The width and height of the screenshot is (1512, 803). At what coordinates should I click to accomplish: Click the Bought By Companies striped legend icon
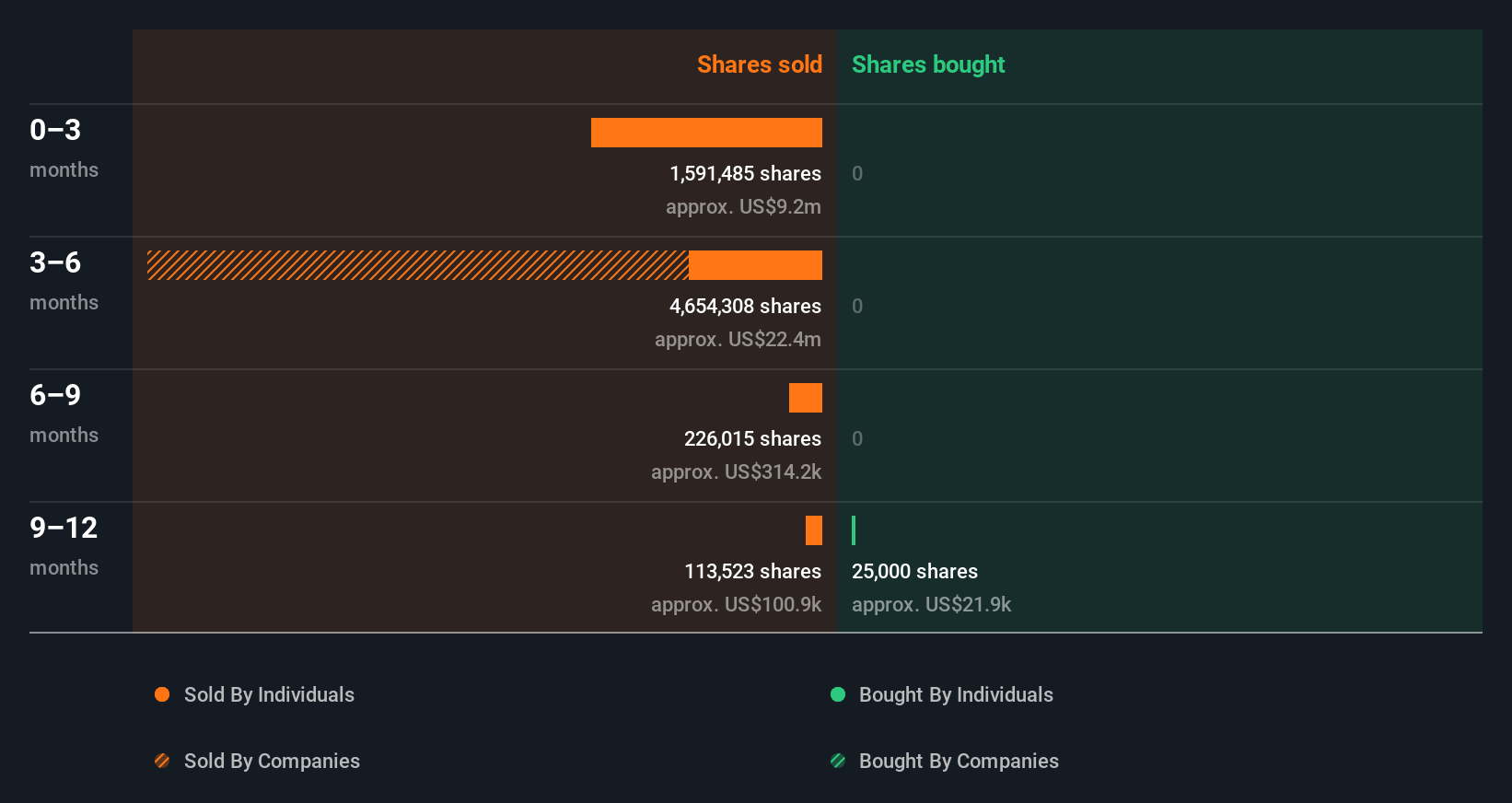pyautogui.click(x=838, y=761)
